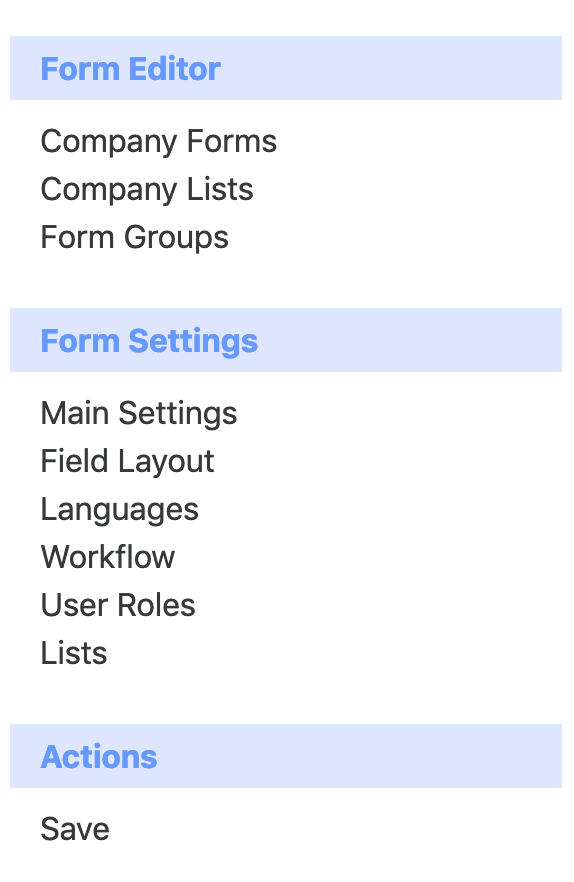This screenshot has height=882, width=574.
Task: Collapse the Form Editor section header
Action: tap(286, 68)
